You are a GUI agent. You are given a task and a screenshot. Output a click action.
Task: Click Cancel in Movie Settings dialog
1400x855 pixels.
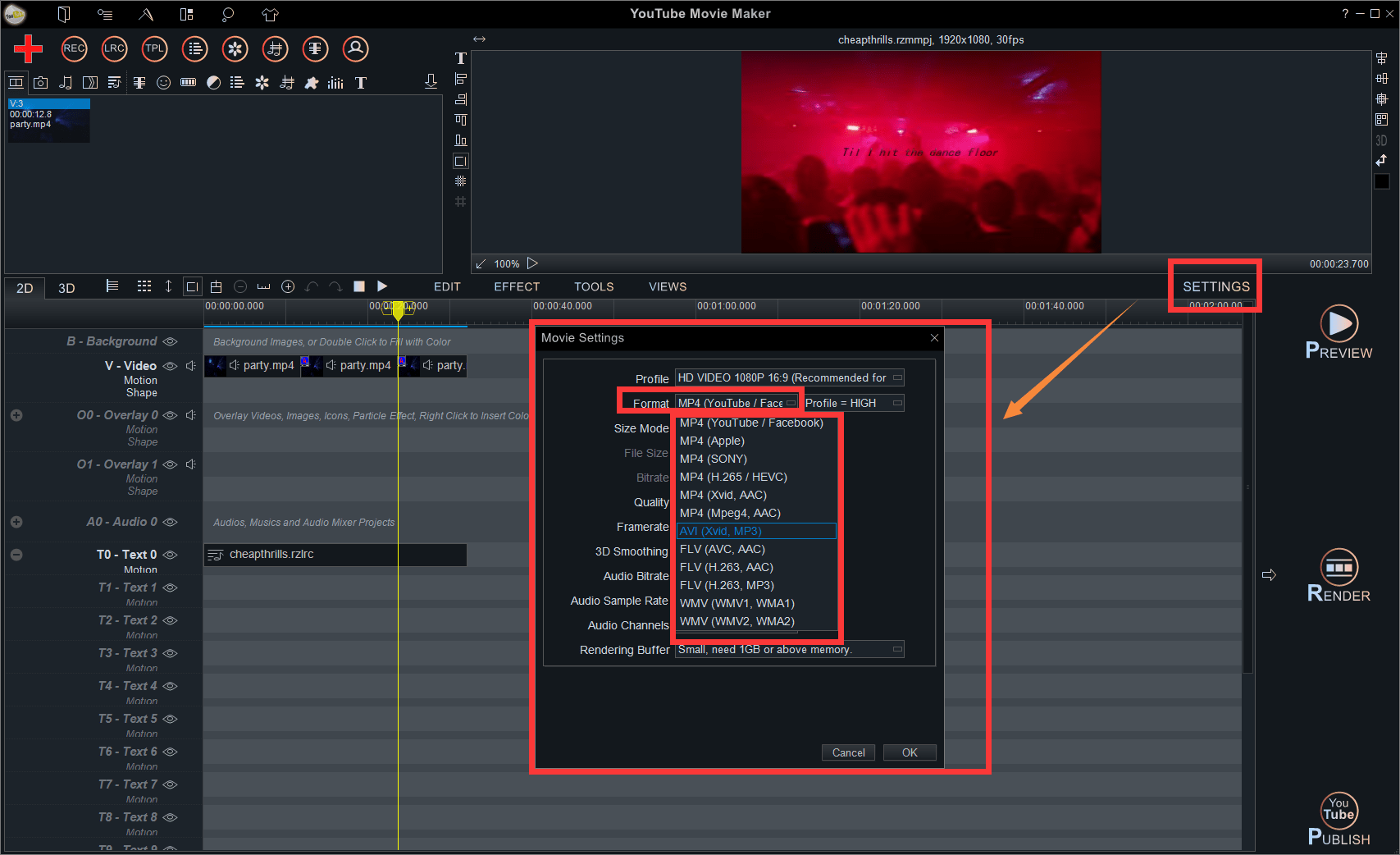coord(848,752)
